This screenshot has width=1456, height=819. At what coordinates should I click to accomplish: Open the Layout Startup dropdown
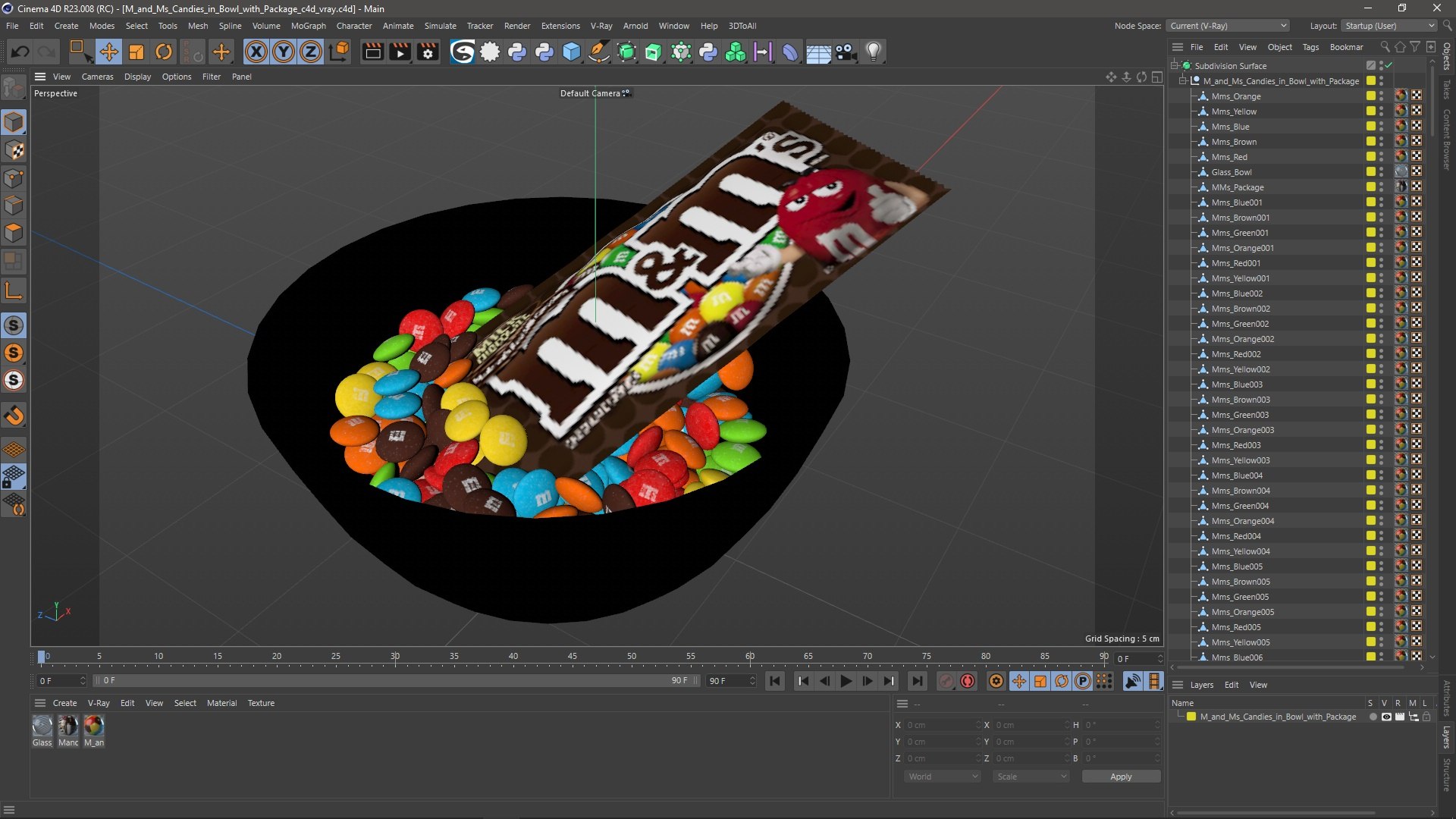pos(1389,26)
